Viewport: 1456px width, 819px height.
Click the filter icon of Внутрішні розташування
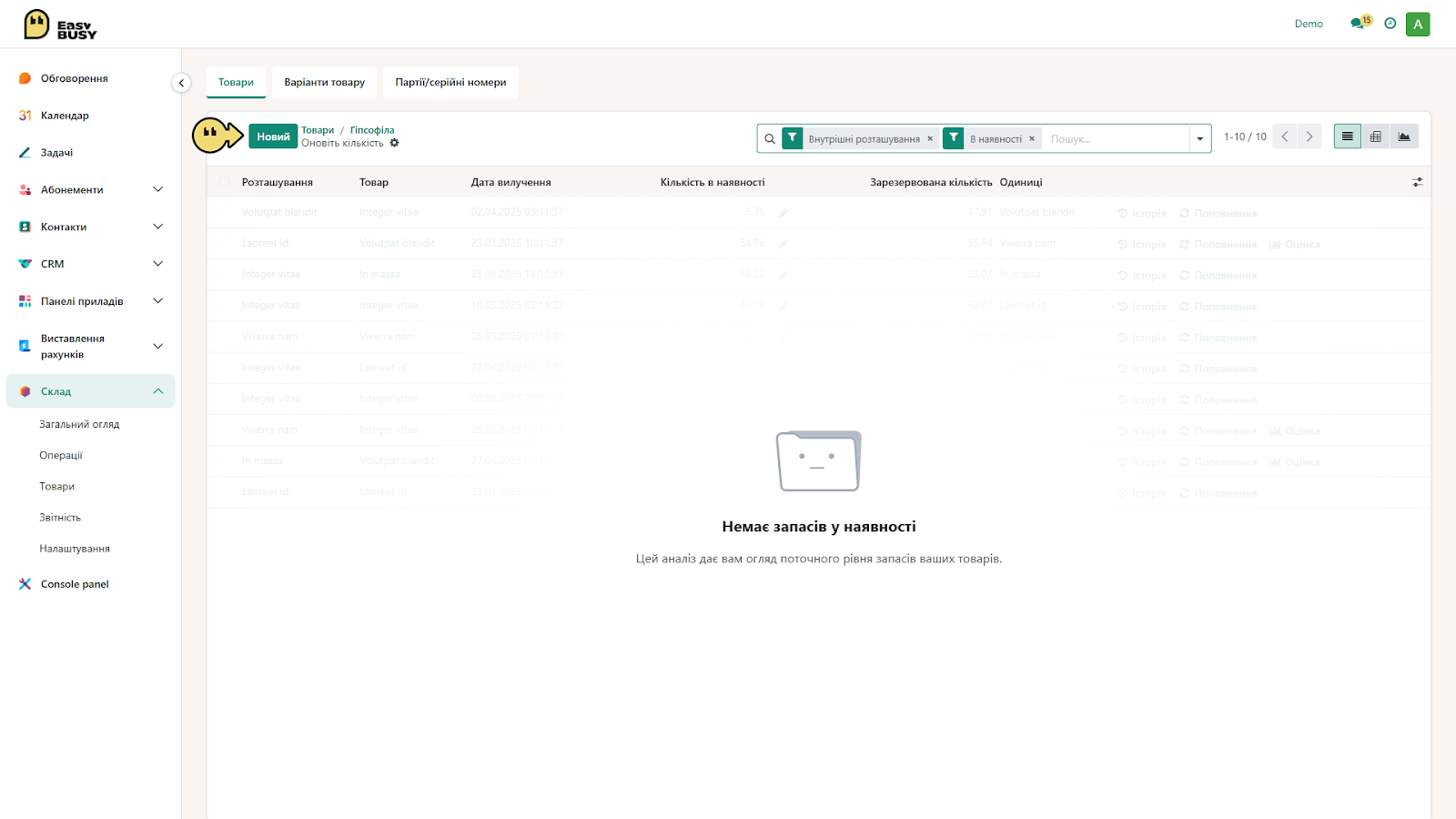pos(793,138)
